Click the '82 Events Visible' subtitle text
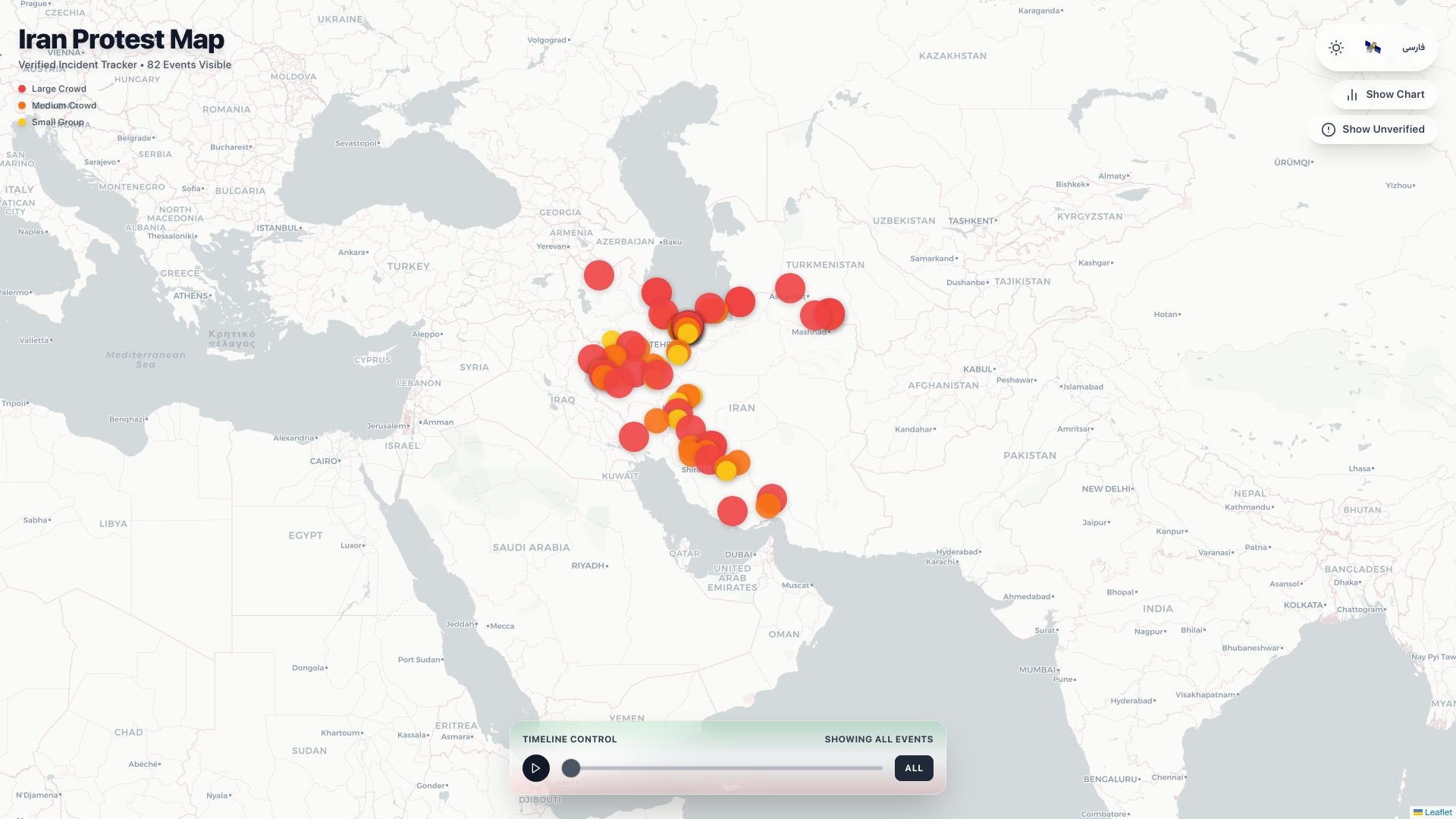Screen dimensions: 1456x819 click(x=189, y=64)
